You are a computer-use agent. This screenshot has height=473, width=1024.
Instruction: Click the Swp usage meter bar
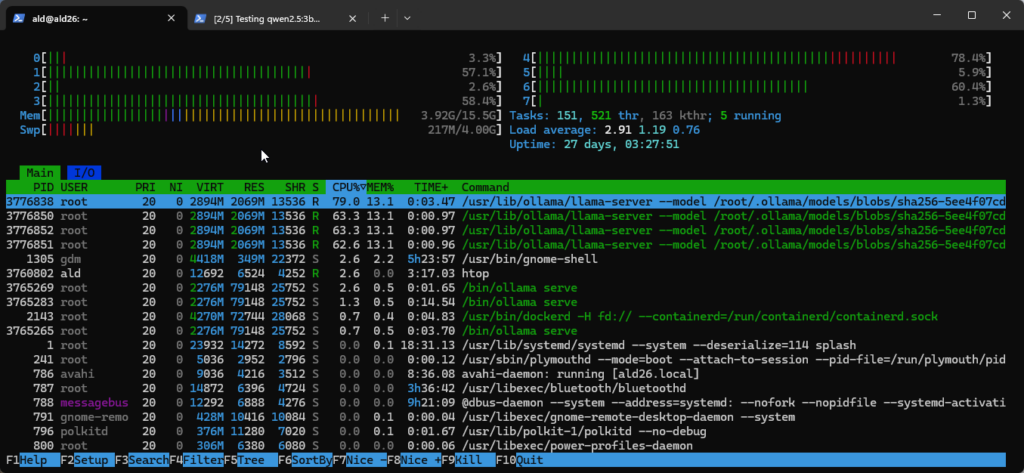pos(261,129)
